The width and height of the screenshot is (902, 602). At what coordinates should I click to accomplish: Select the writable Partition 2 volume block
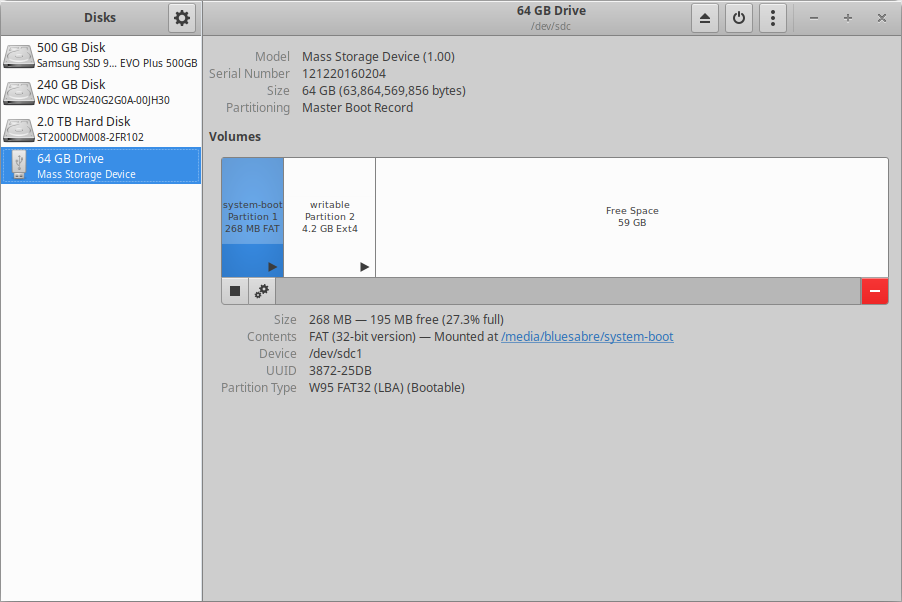pos(330,216)
